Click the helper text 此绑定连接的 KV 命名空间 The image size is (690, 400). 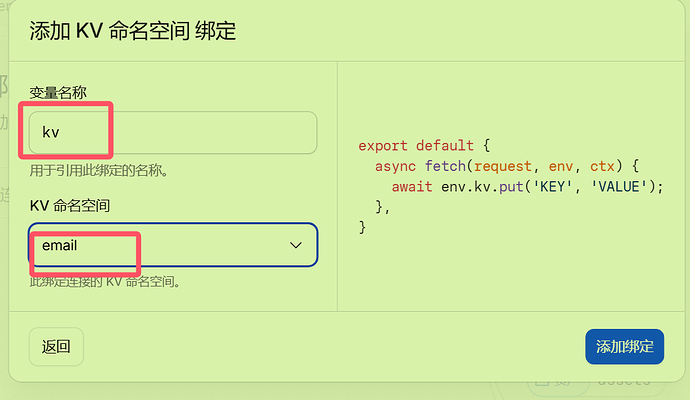click(105, 281)
